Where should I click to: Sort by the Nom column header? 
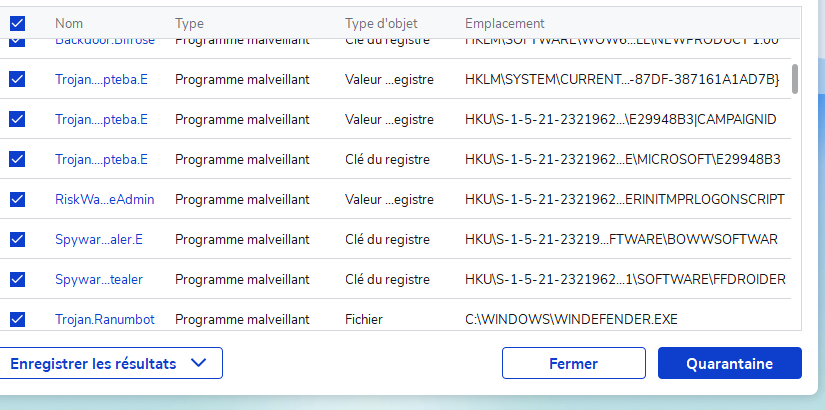coord(69,22)
